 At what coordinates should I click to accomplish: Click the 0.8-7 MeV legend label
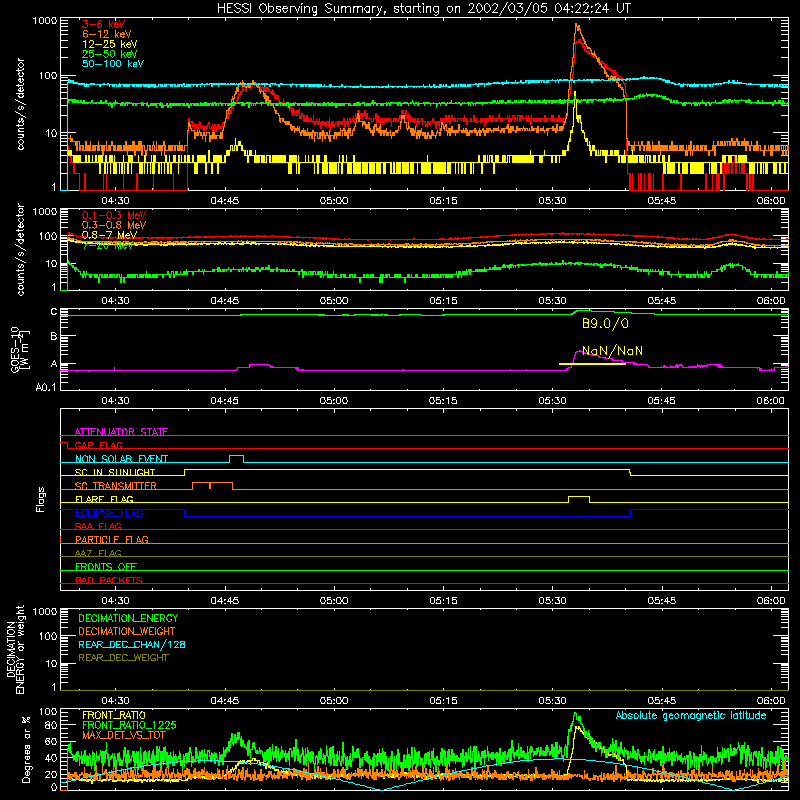pyautogui.click(x=109, y=235)
